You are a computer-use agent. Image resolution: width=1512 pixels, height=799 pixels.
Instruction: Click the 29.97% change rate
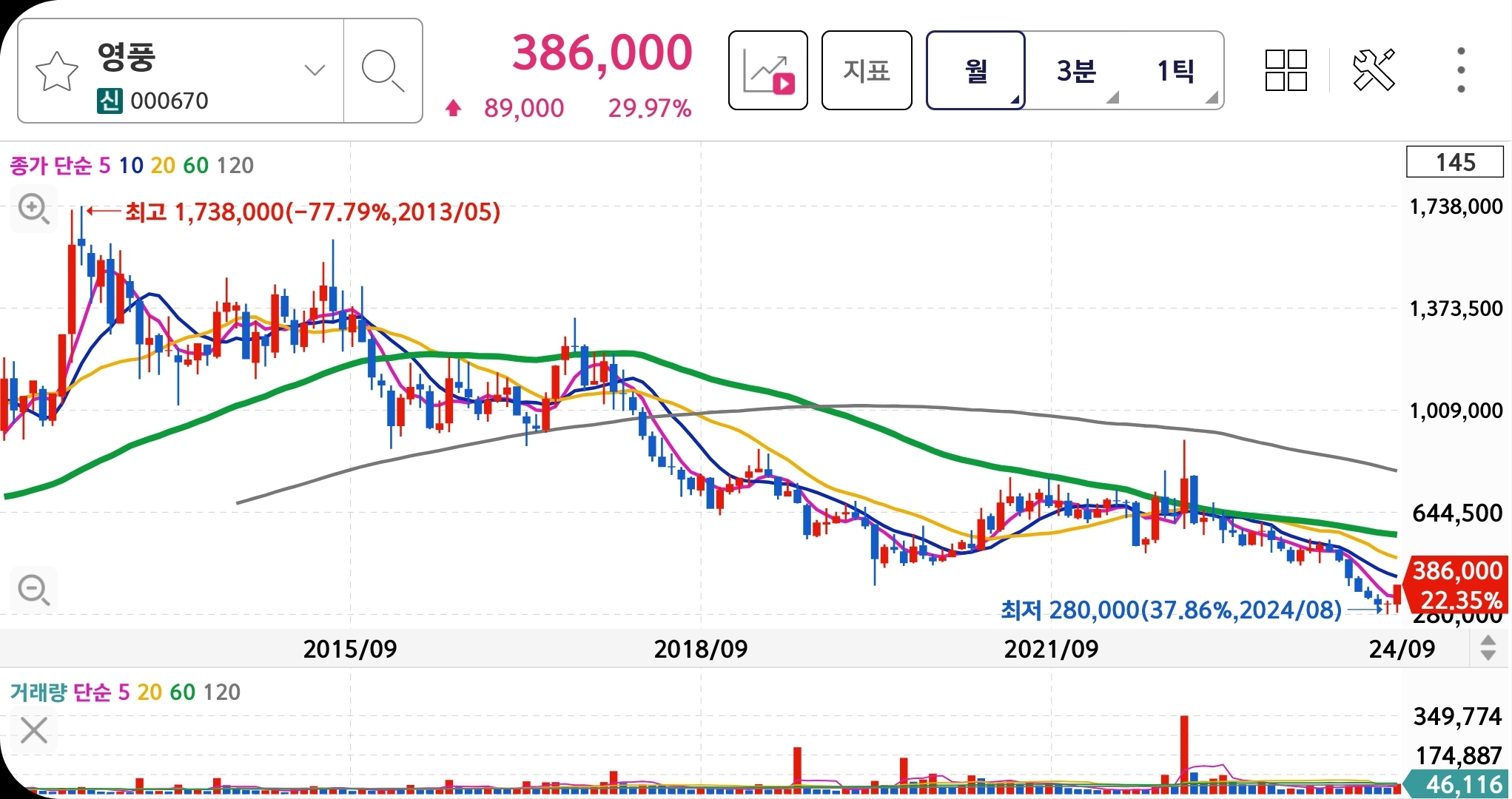coord(650,108)
